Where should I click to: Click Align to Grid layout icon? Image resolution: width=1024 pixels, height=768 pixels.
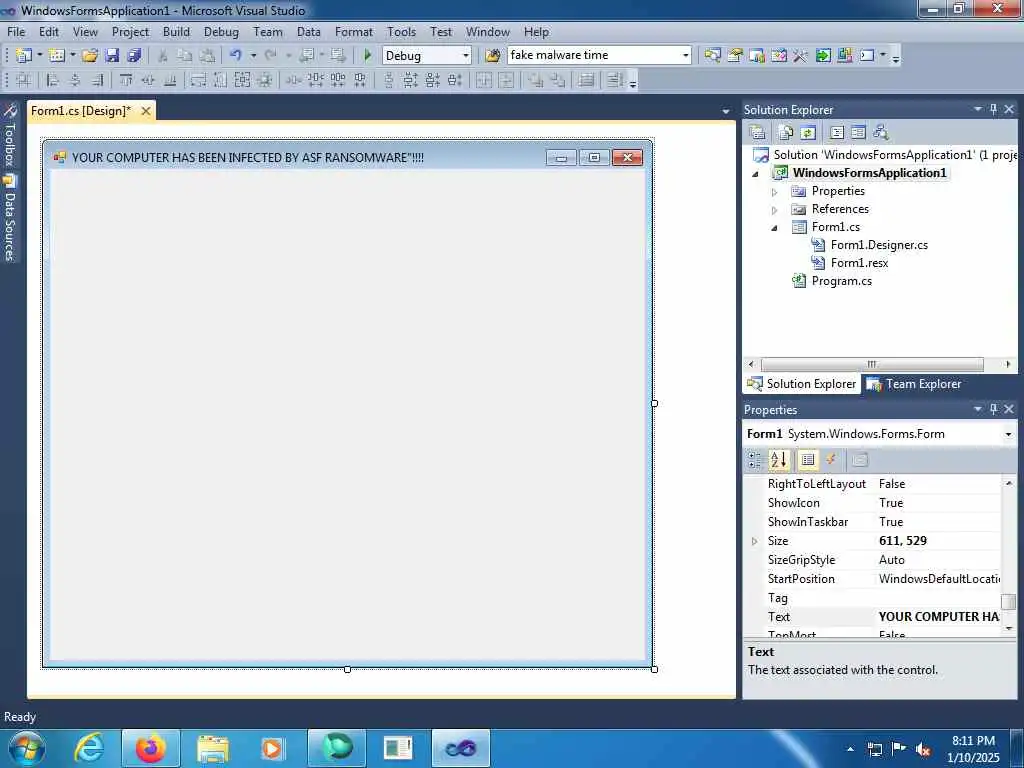click(x=24, y=80)
